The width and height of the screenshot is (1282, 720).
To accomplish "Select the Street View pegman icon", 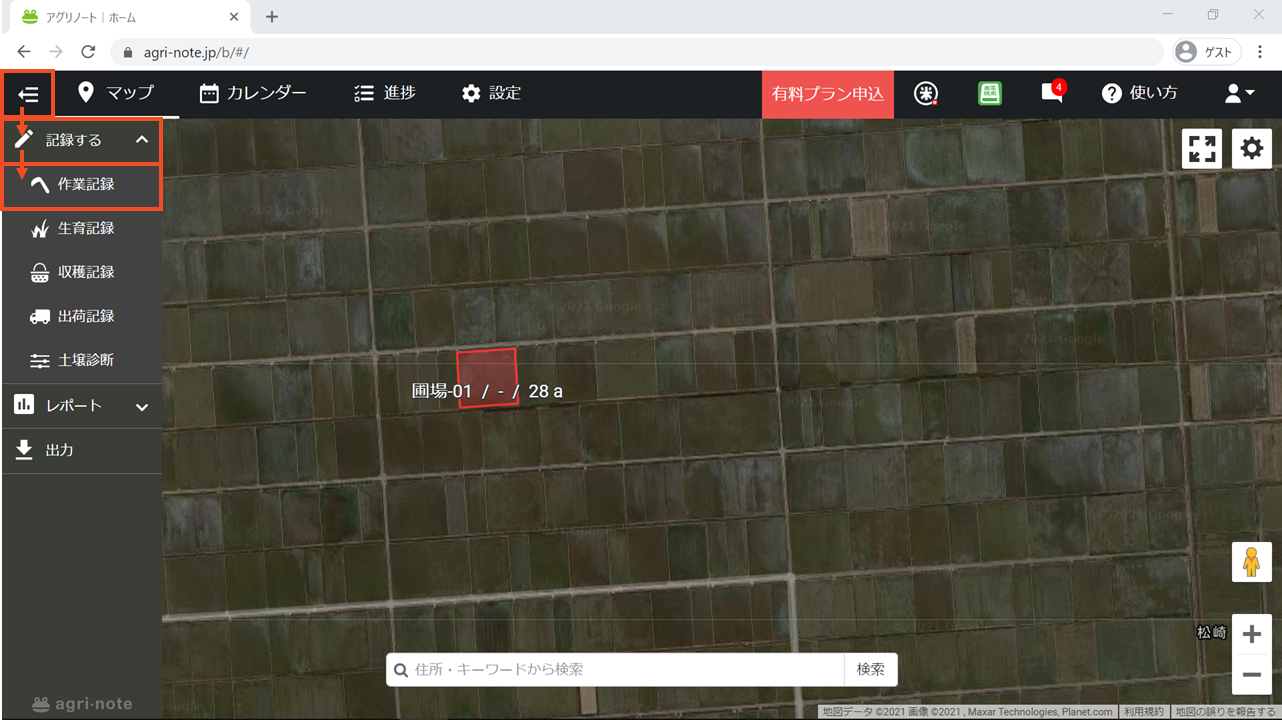I will coord(1251,562).
